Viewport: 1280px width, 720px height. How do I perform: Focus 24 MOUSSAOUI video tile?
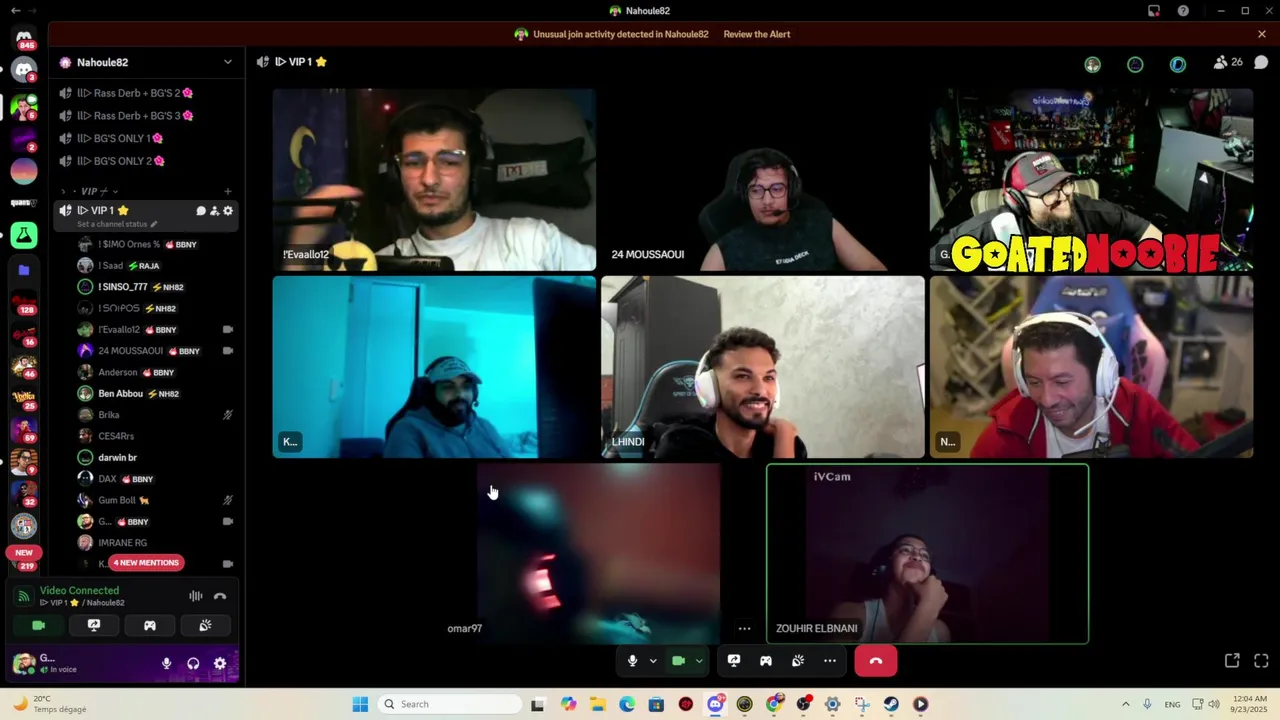[x=763, y=180]
